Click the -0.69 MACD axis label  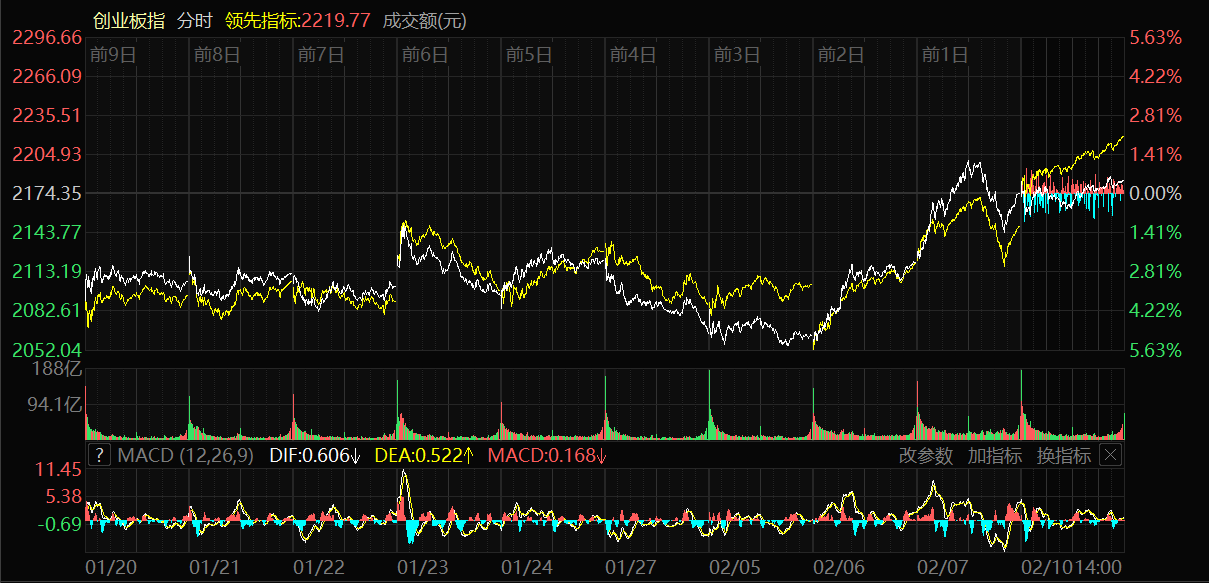click(x=58, y=524)
